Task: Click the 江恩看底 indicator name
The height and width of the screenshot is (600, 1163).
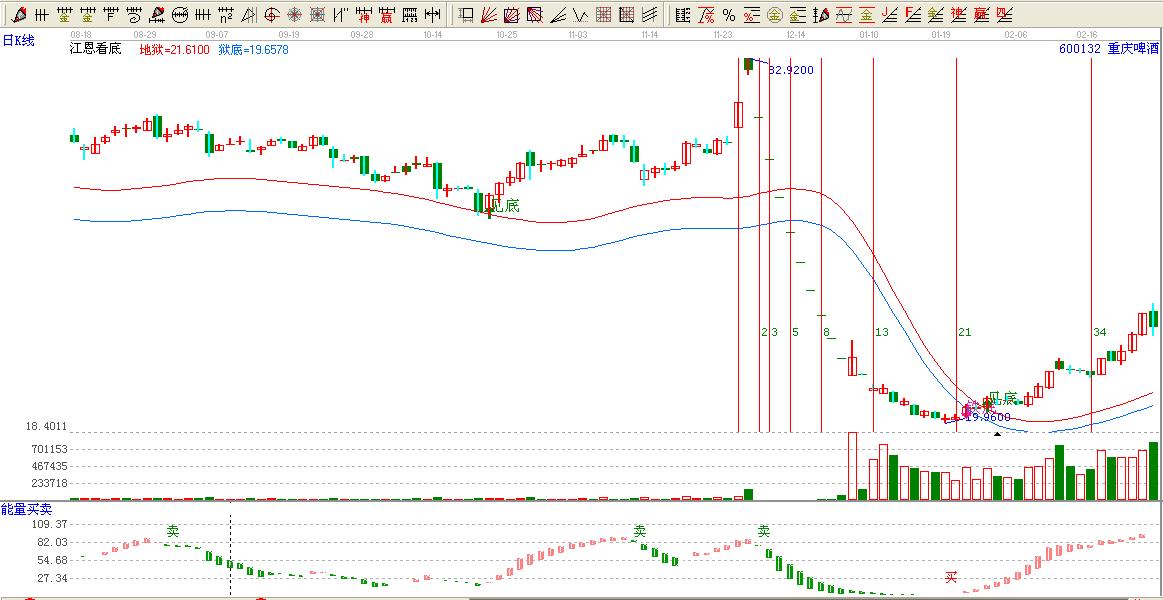Action: coord(97,49)
